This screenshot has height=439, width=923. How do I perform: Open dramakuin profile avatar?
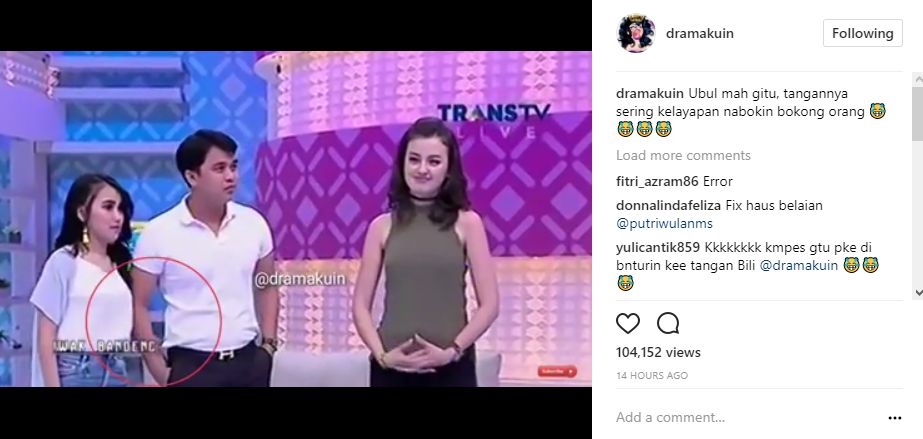coord(636,34)
